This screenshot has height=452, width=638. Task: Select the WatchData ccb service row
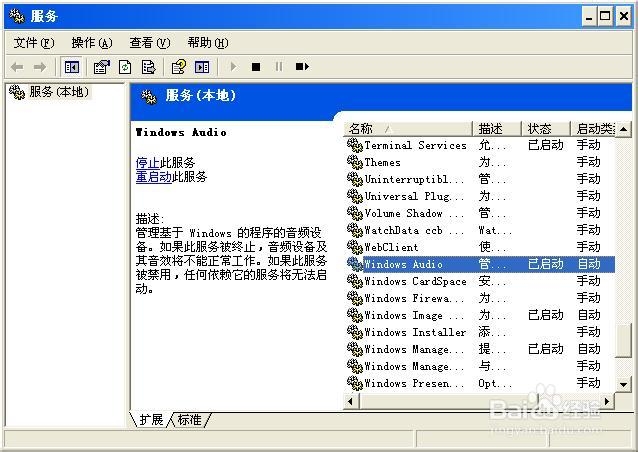pyautogui.click(x=480, y=230)
